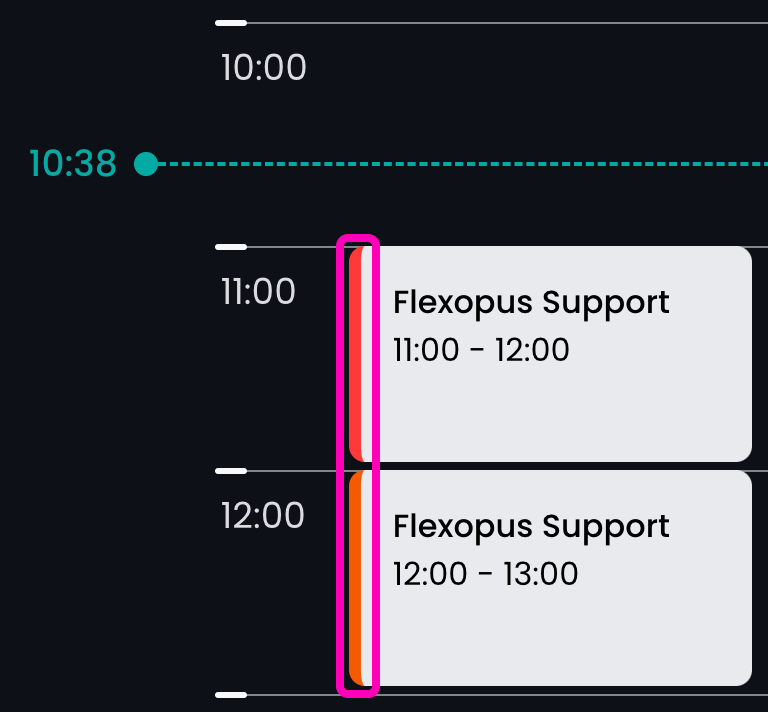Click the red stripe on the 11:00 event

pyautogui.click(x=355, y=354)
